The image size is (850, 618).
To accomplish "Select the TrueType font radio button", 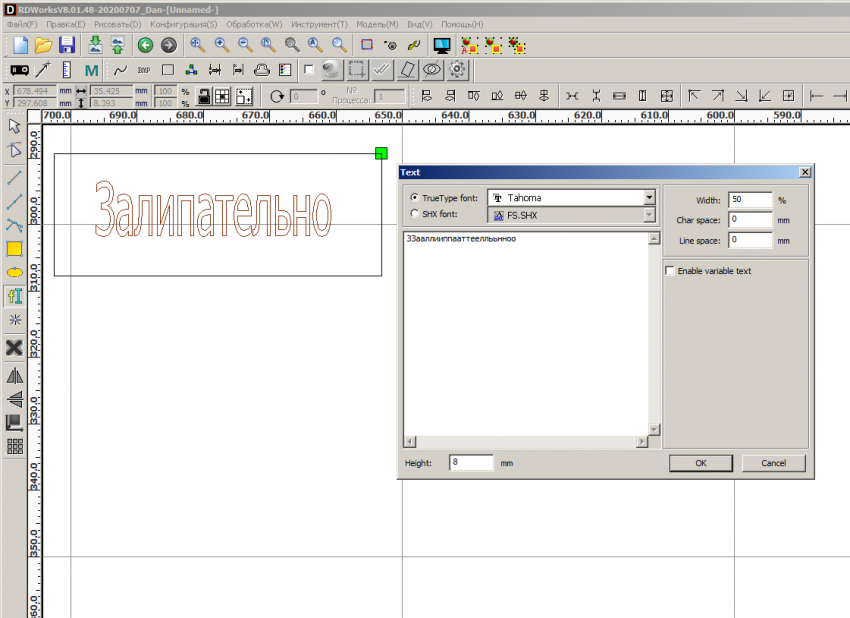I will [x=415, y=198].
